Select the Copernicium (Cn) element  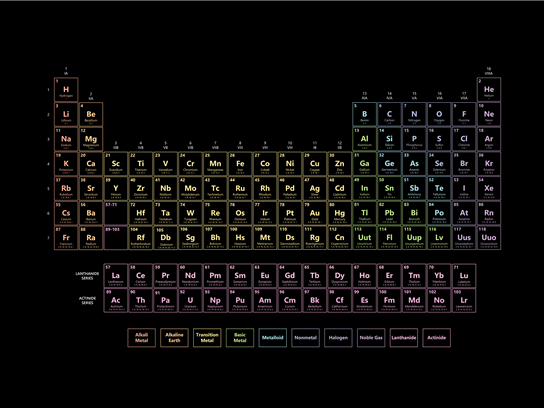(x=340, y=238)
